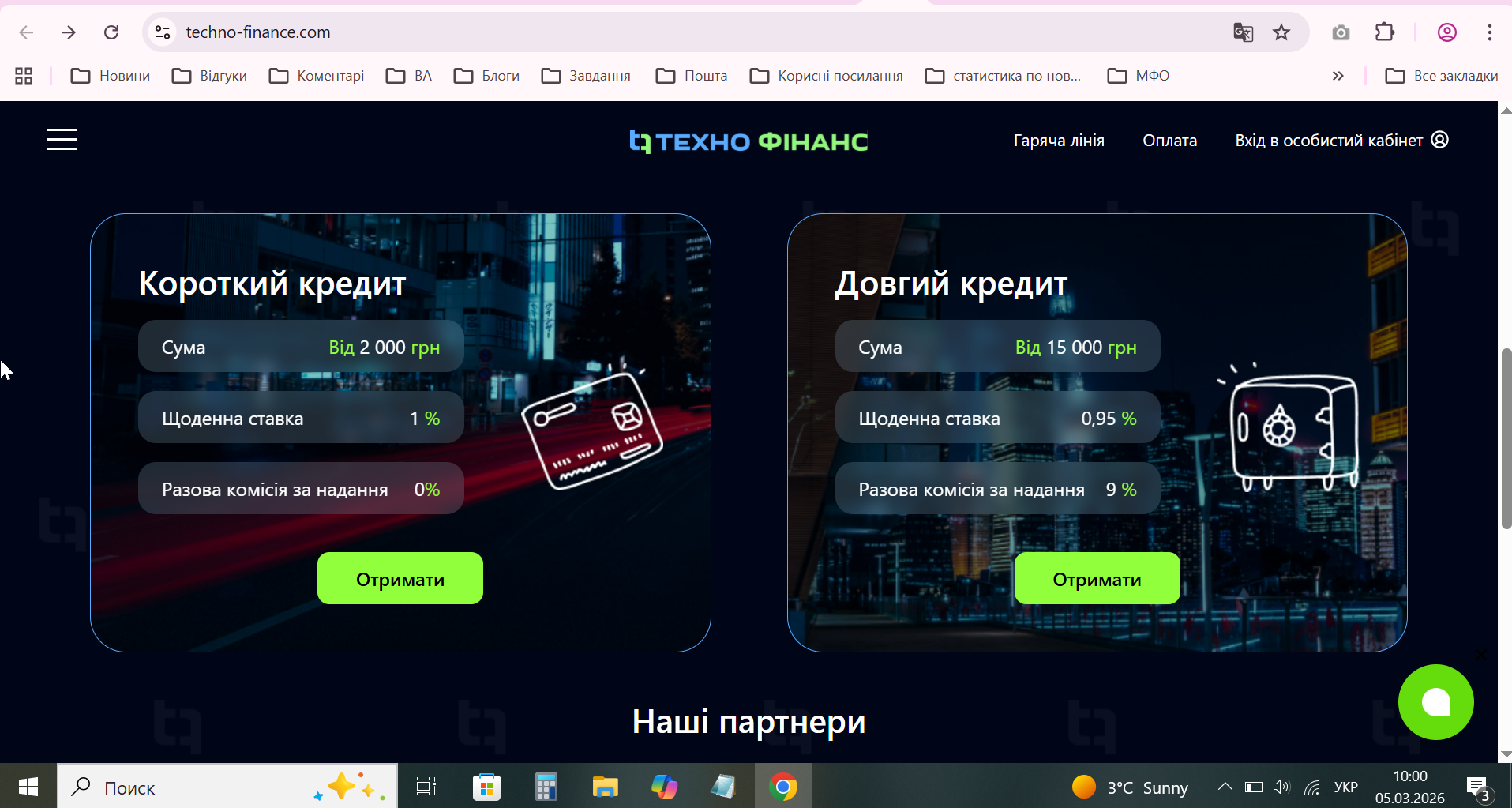Image resolution: width=1512 pixels, height=808 pixels.
Task: Show hidden system tray icons
Action: [x=1225, y=787]
